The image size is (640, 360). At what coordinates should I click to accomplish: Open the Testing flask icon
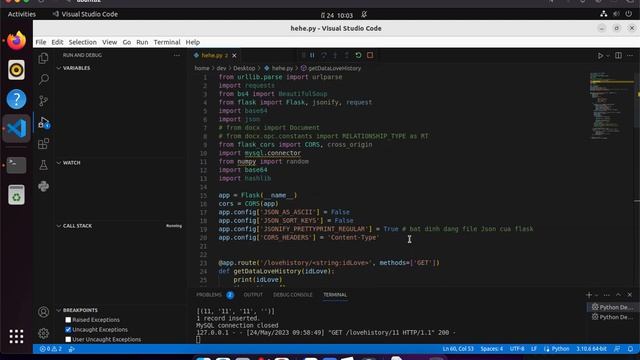coord(43,165)
